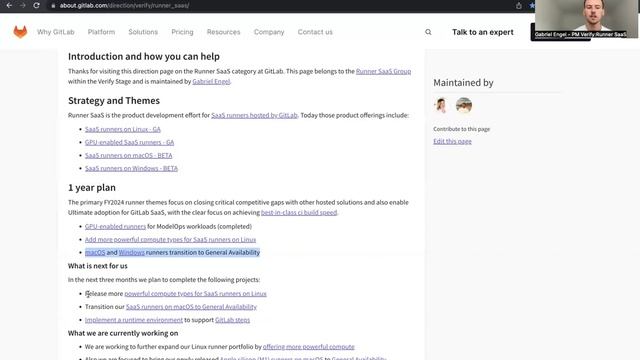Open SaaS runners on Linux - GA link
Image resolution: width=640 pixels, height=360 pixels.
coord(122,129)
